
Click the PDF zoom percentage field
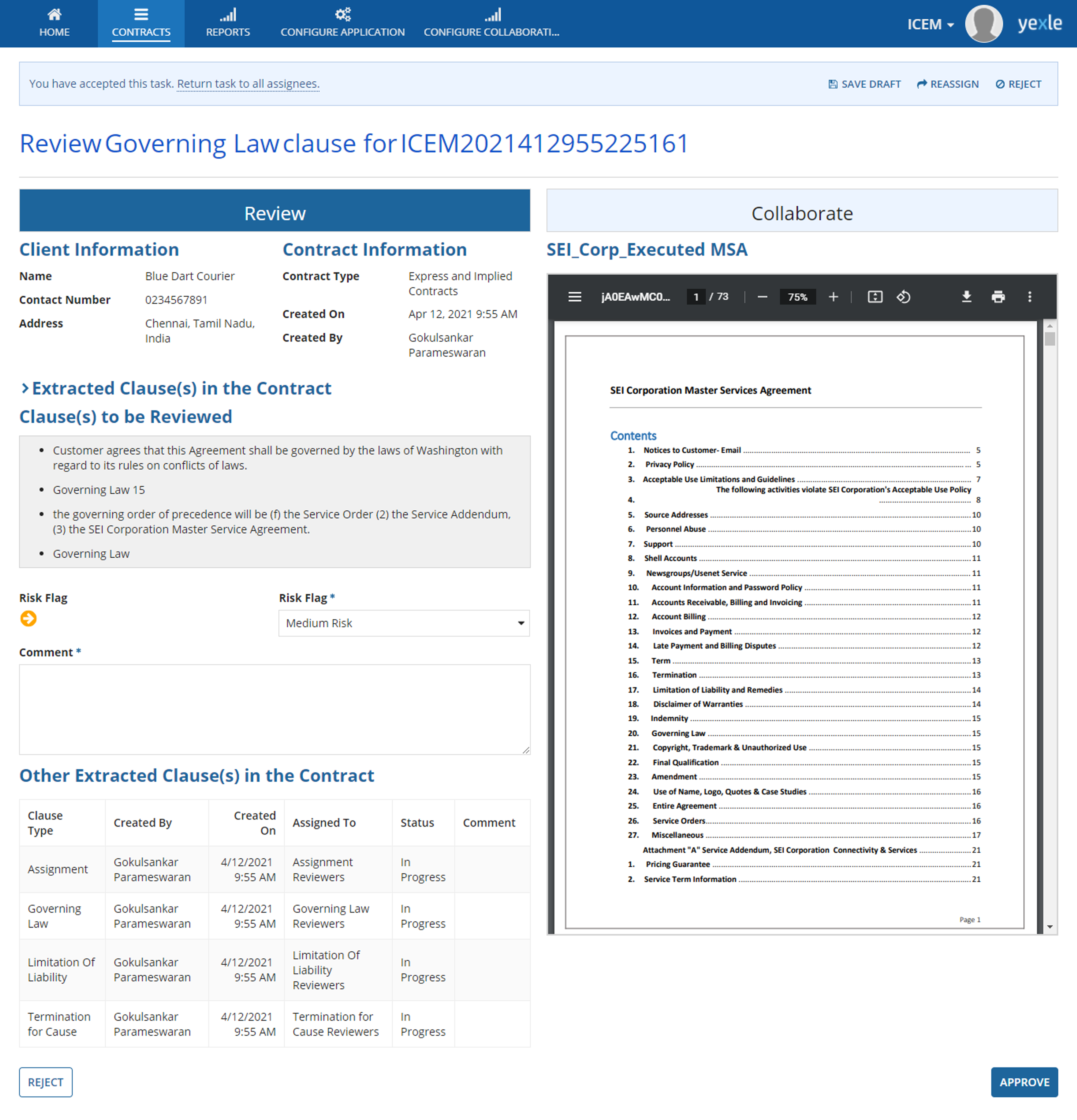(798, 297)
